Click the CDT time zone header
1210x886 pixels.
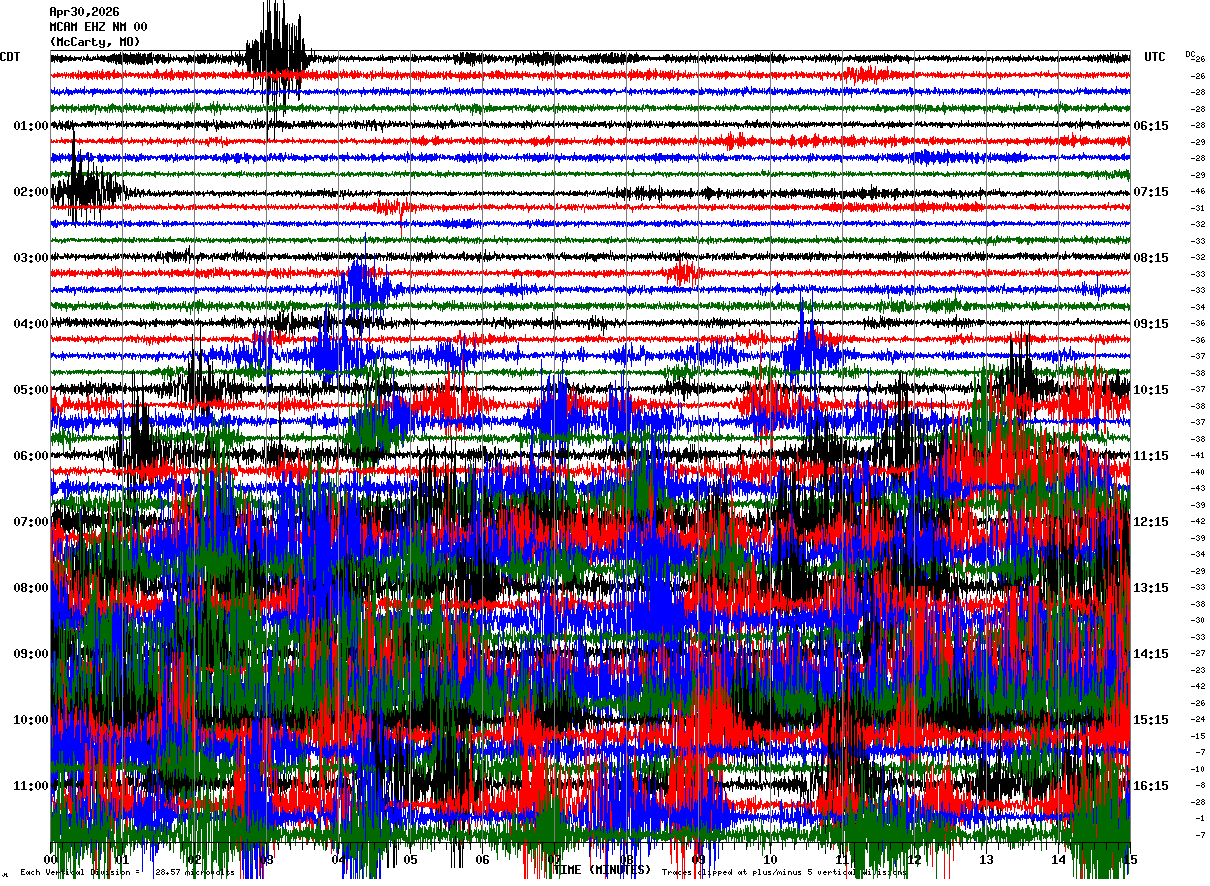10,57
